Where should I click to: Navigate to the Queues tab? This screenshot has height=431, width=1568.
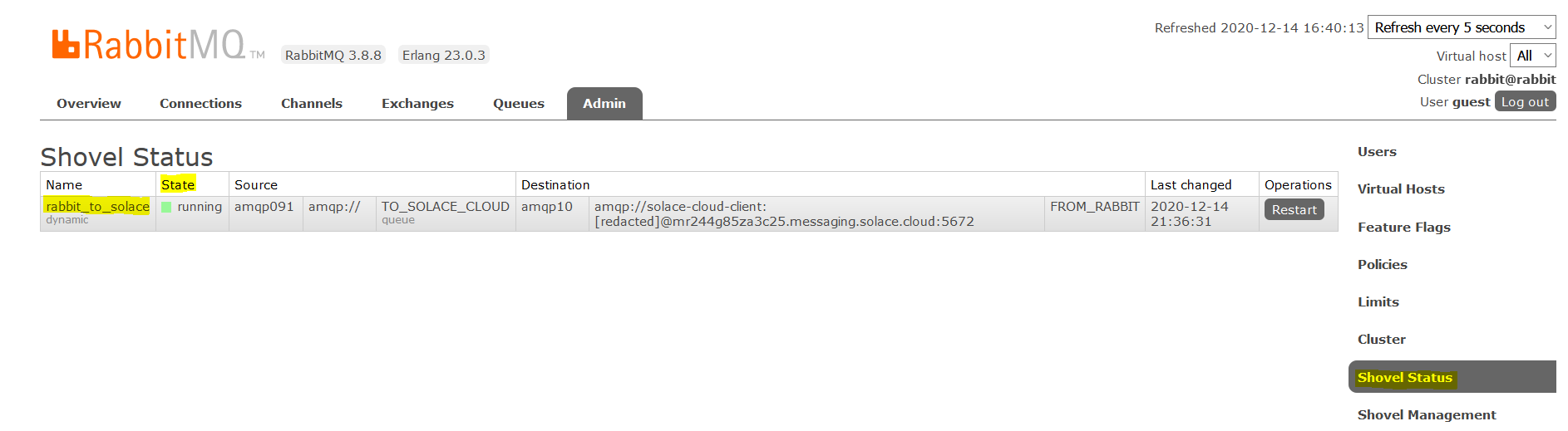(519, 104)
